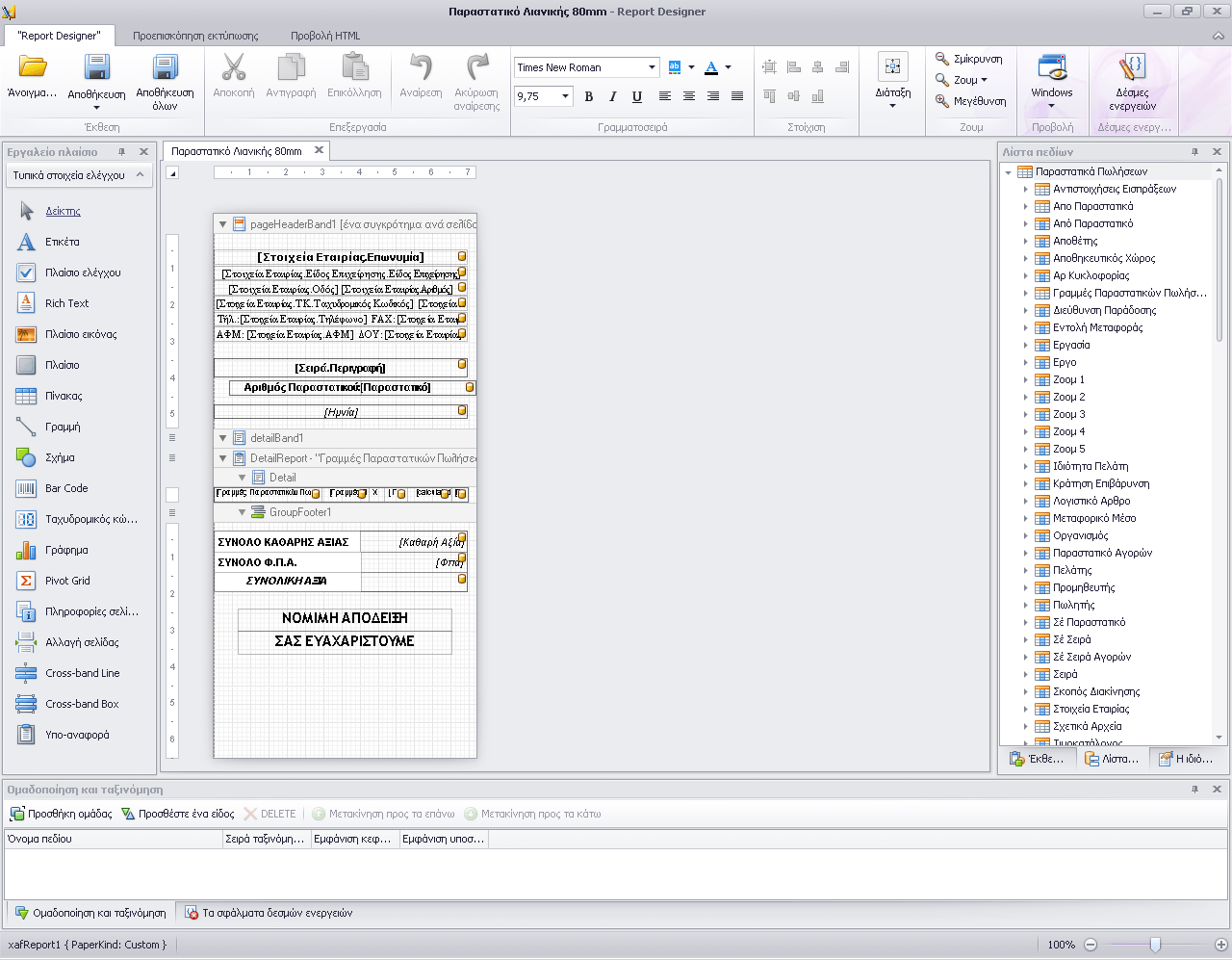Screen dimensions: 1232x960
Task: Click the font size input box
Action: pyautogui.click(x=536, y=96)
